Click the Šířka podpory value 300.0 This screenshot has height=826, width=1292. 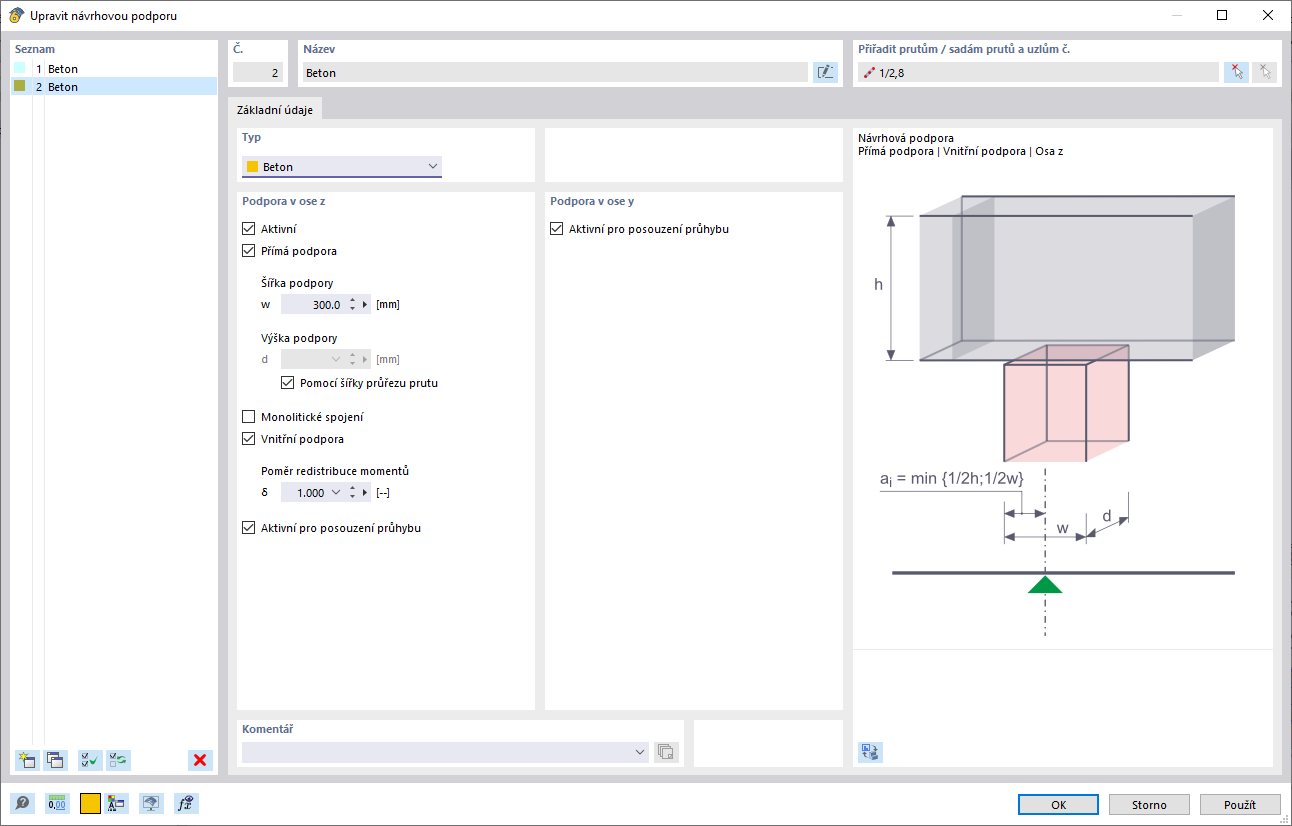pyautogui.click(x=313, y=304)
